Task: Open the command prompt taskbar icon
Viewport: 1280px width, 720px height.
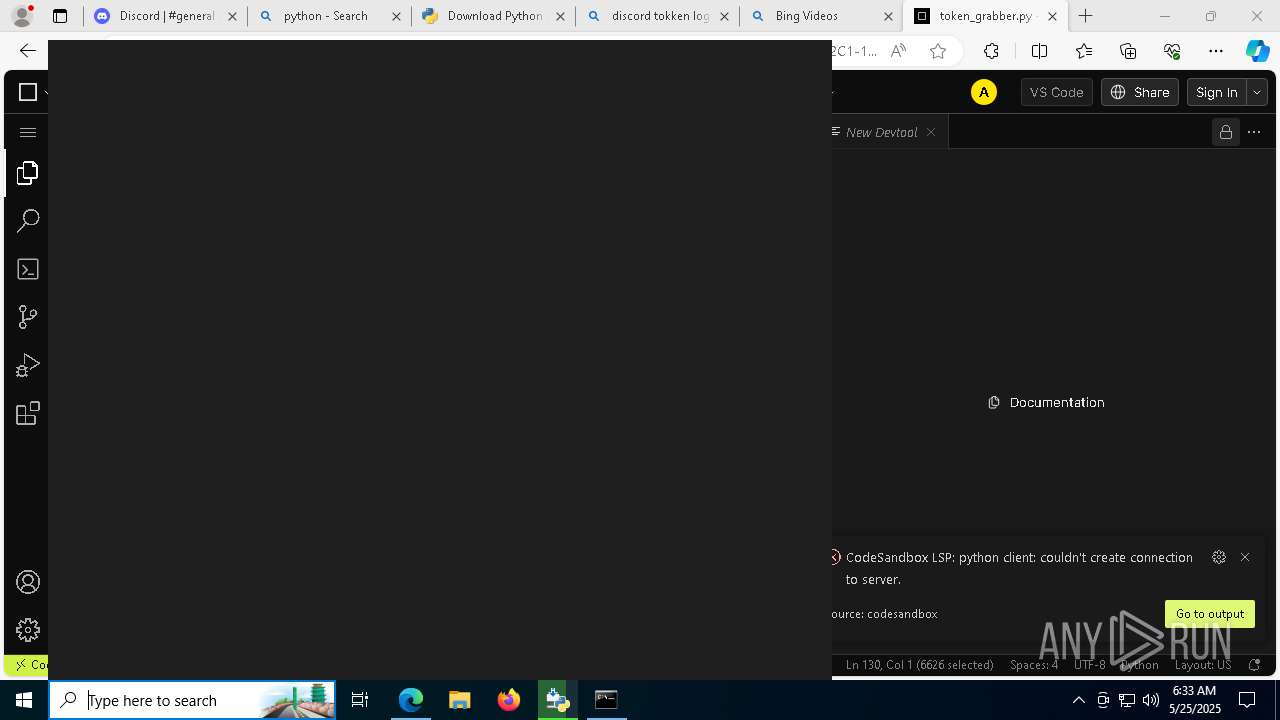Action: tap(606, 700)
